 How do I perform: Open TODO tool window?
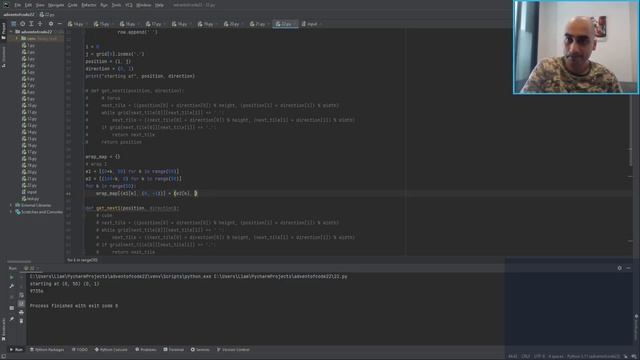(x=80, y=350)
